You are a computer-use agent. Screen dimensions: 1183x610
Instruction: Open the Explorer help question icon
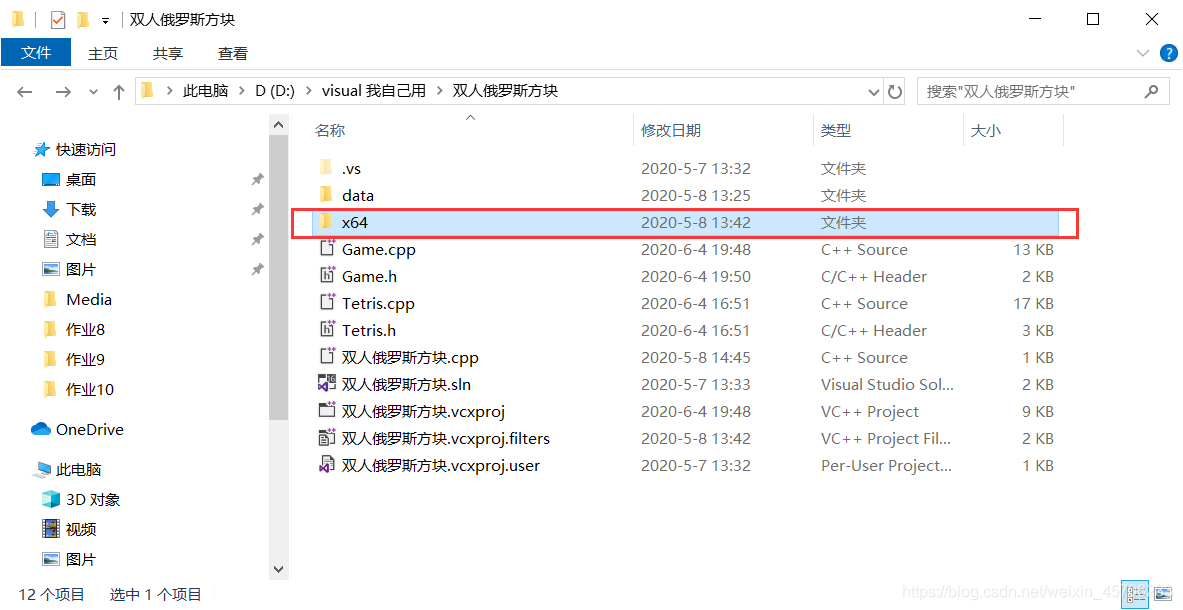click(1169, 53)
